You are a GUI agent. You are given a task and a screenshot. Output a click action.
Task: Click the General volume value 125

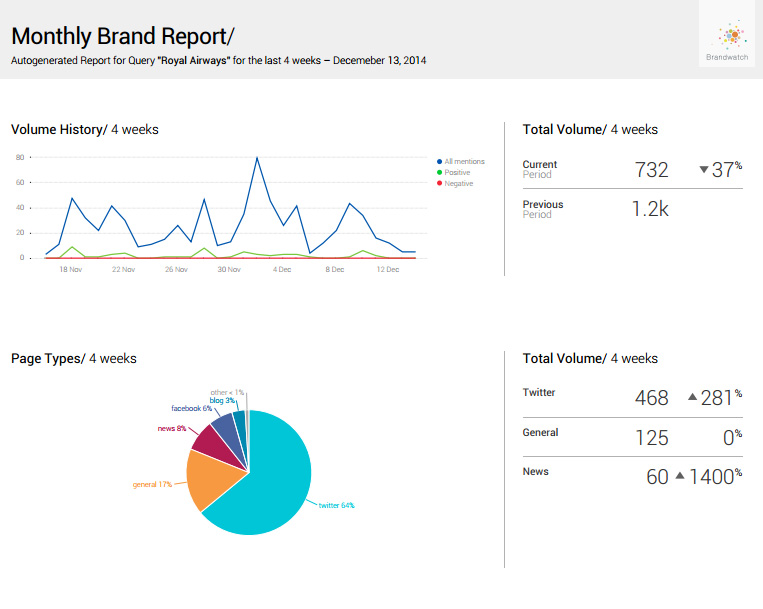[652, 438]
